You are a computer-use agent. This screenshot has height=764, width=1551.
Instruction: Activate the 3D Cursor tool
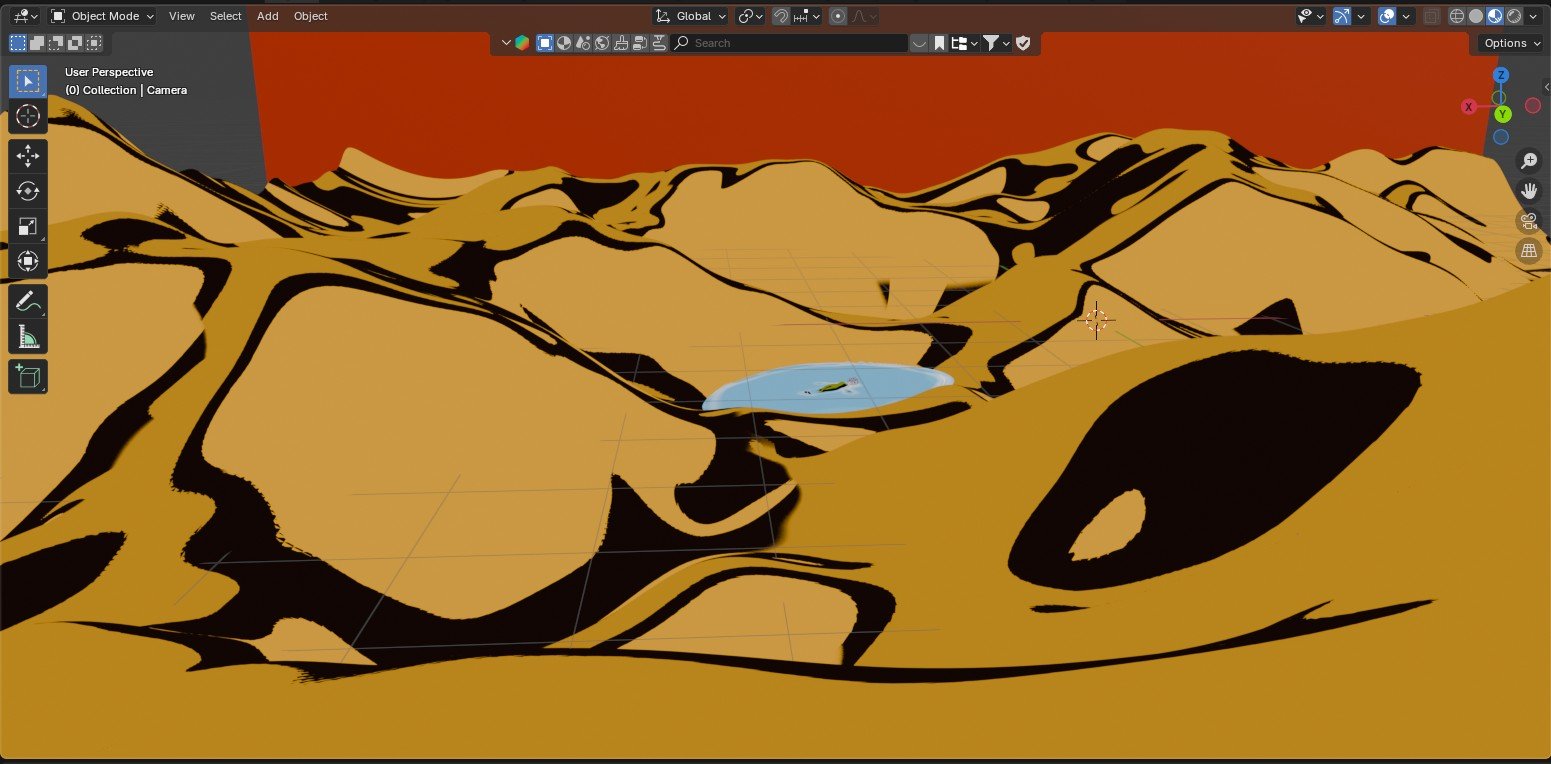pos(28,116)
